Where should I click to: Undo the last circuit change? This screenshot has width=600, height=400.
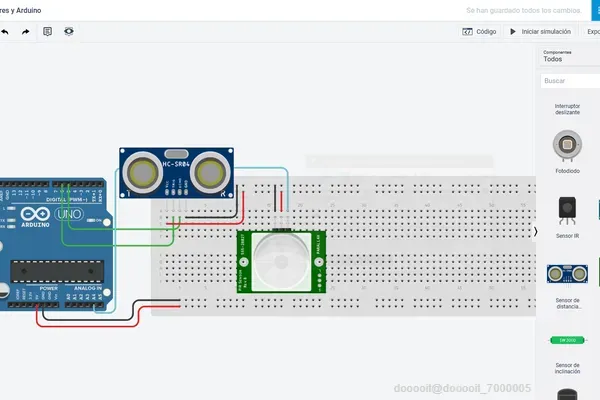[5, 32]
